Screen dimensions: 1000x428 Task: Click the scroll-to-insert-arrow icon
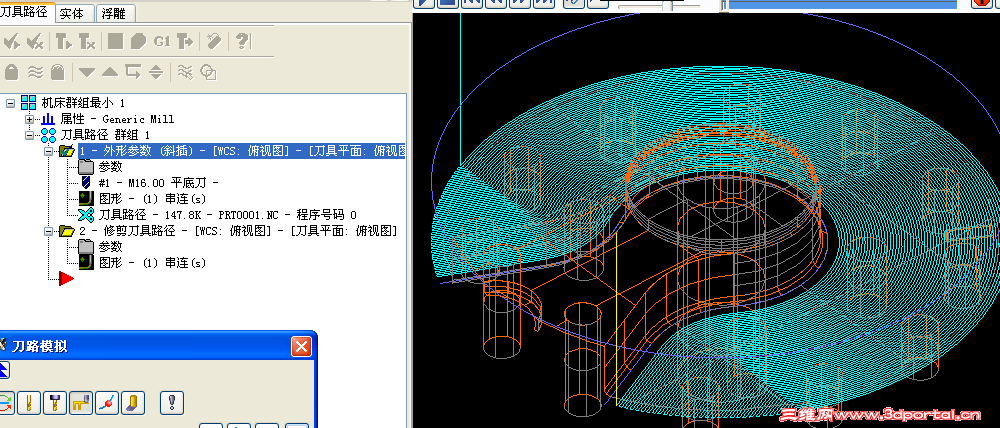click(x=156, y=71)
